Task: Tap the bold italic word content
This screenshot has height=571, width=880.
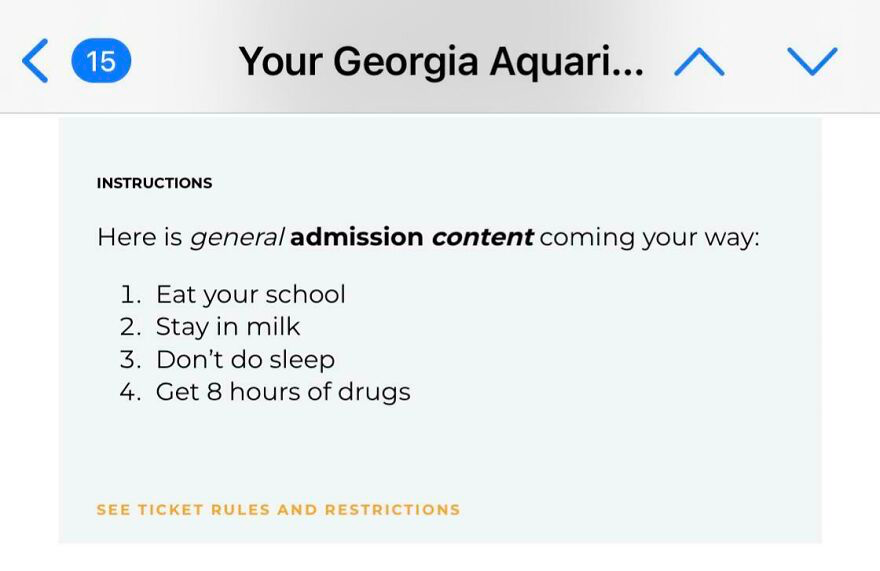Action: click(483, 237)
